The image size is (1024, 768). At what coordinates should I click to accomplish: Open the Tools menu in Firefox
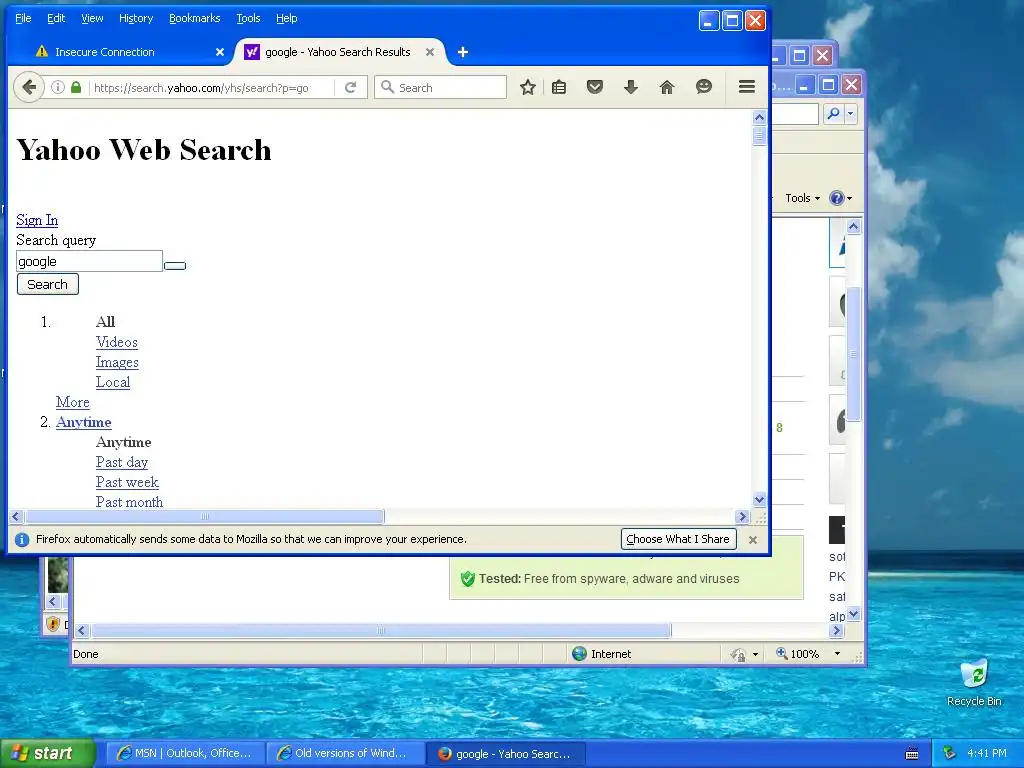coord(248,18)
